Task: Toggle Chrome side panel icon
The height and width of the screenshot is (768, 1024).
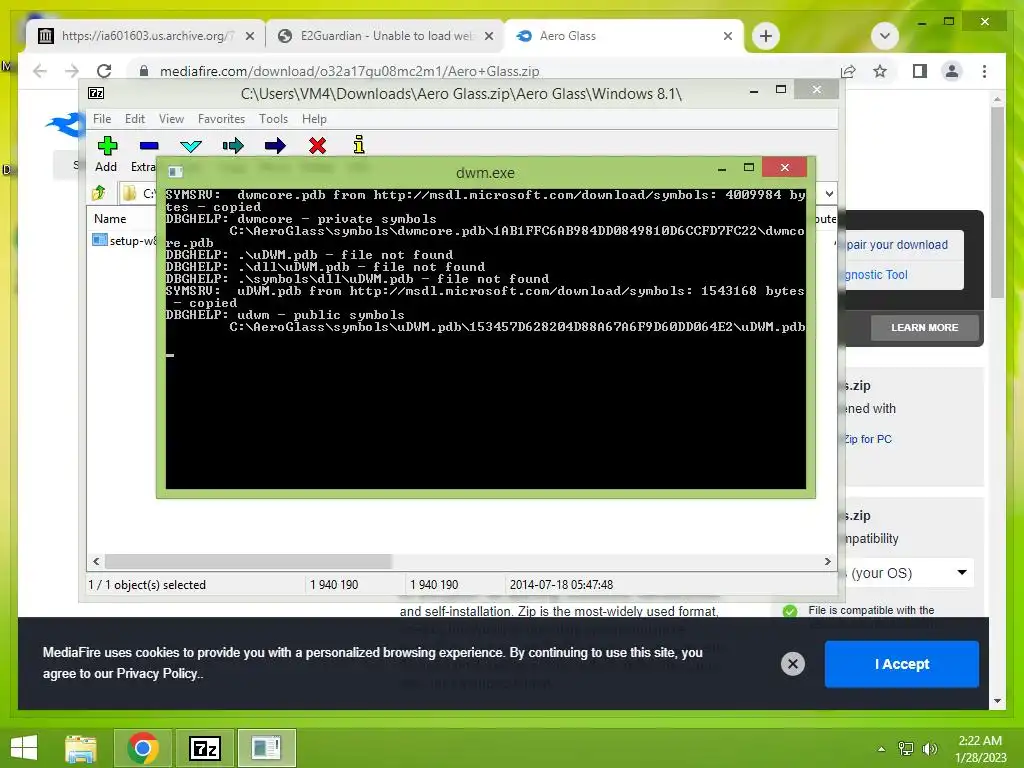Action: 920,71
